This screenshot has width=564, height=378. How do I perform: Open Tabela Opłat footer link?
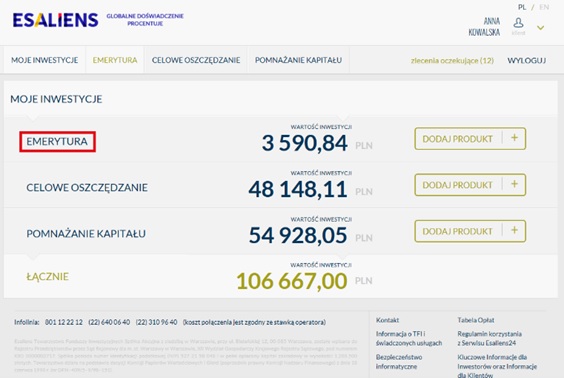(476, 320)
